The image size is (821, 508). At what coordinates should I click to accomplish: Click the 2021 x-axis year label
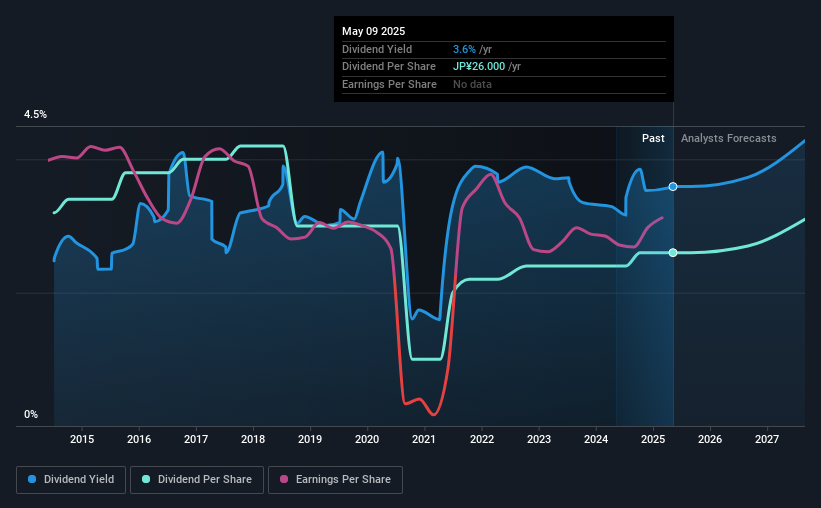[424, 439]
